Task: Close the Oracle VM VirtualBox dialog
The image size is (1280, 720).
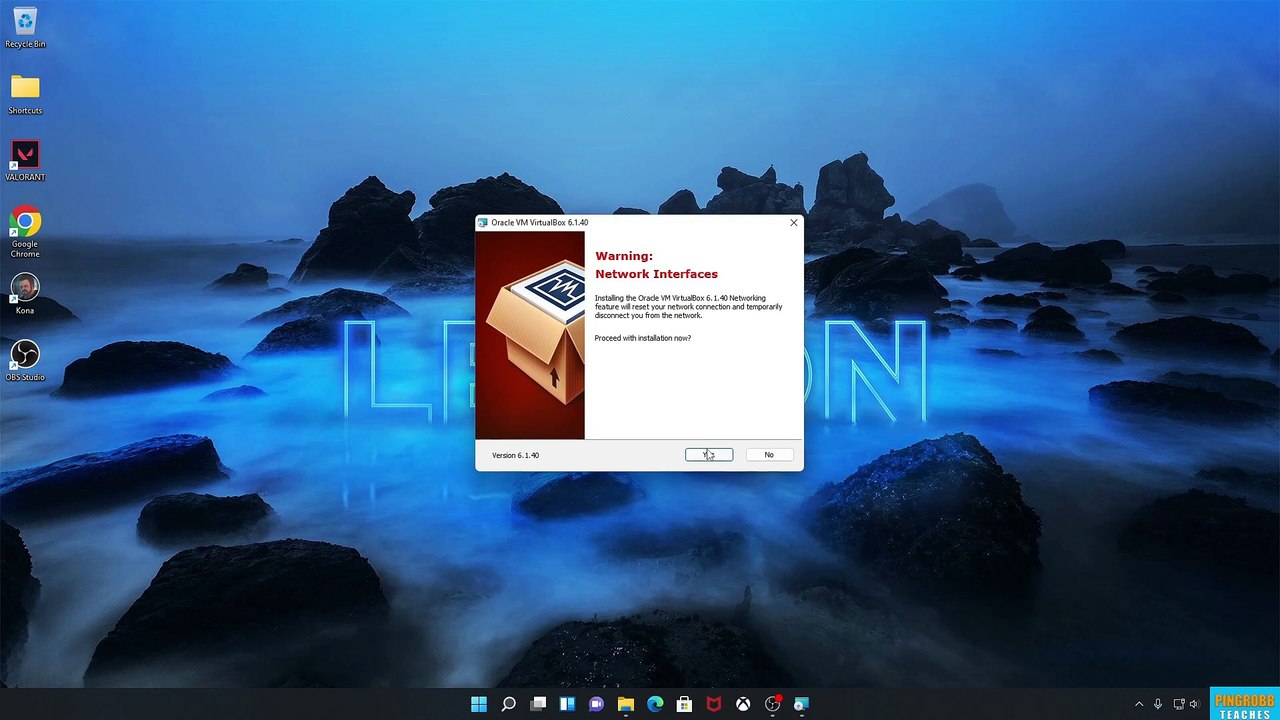Action: (794, 222)
